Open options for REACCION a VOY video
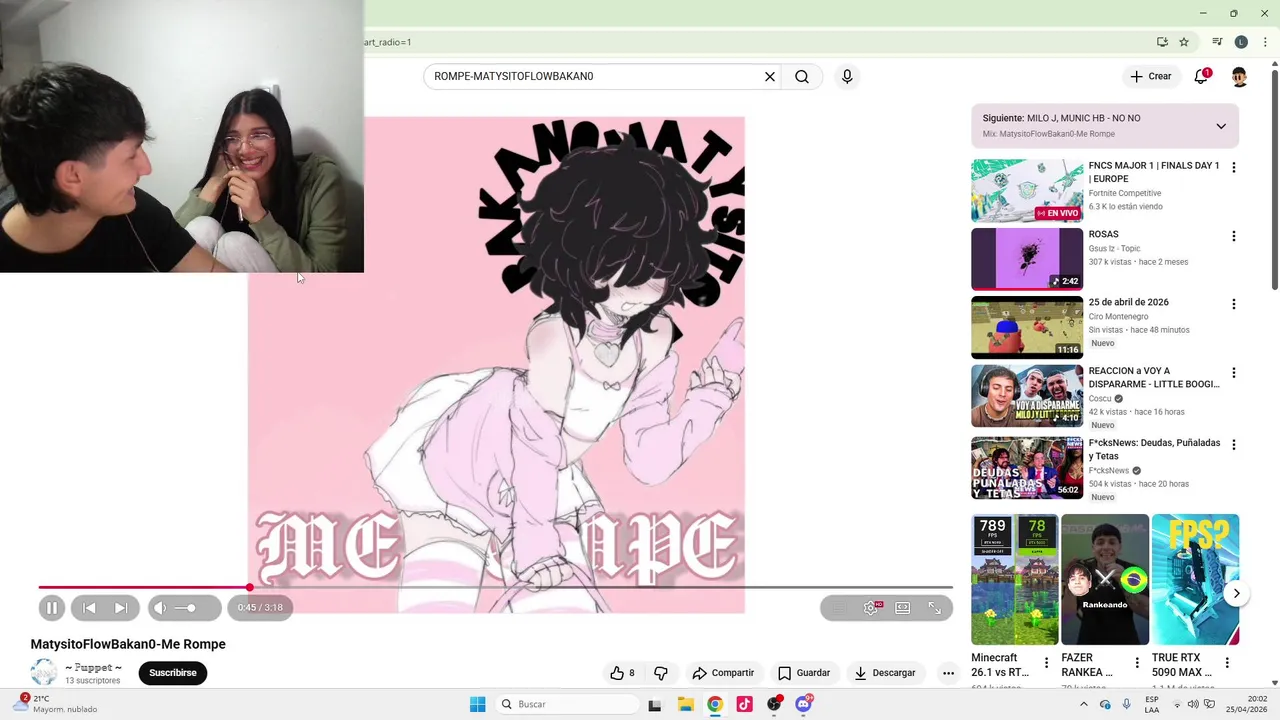 click(x=1233, y=373)
